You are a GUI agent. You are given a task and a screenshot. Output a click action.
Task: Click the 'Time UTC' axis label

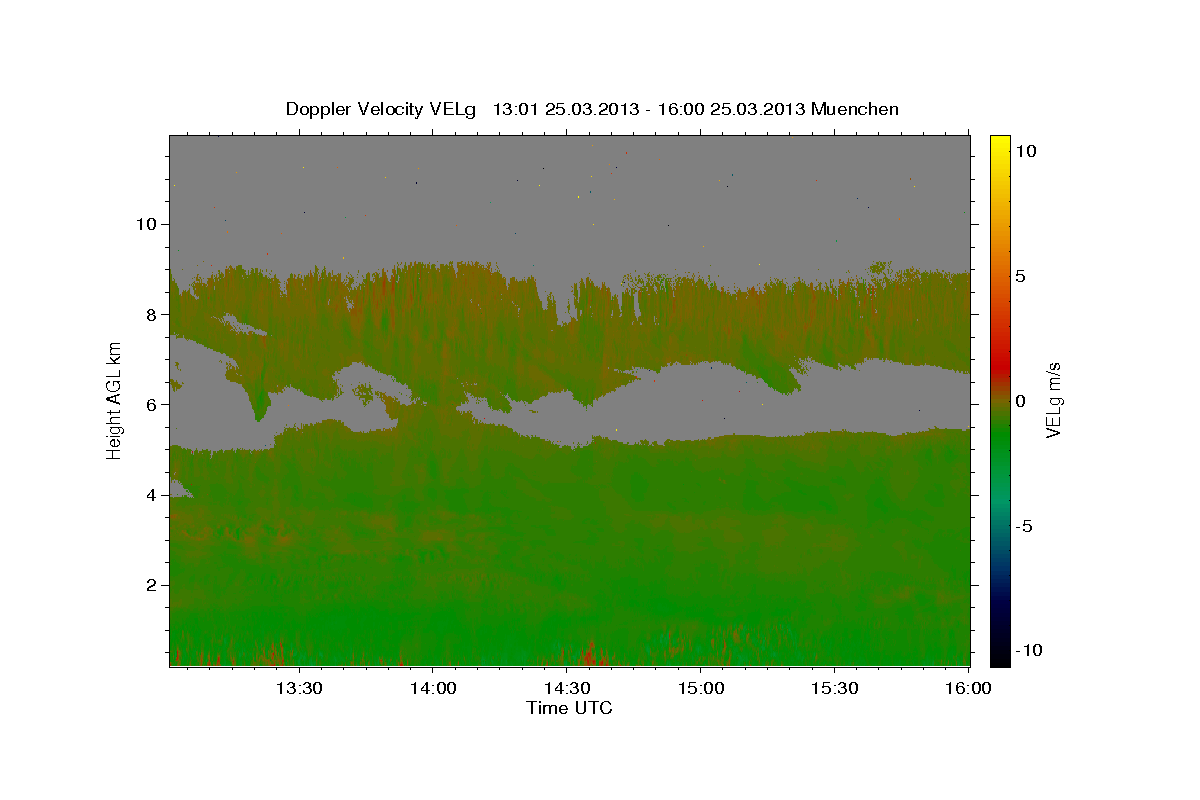(x=569, y=708)
